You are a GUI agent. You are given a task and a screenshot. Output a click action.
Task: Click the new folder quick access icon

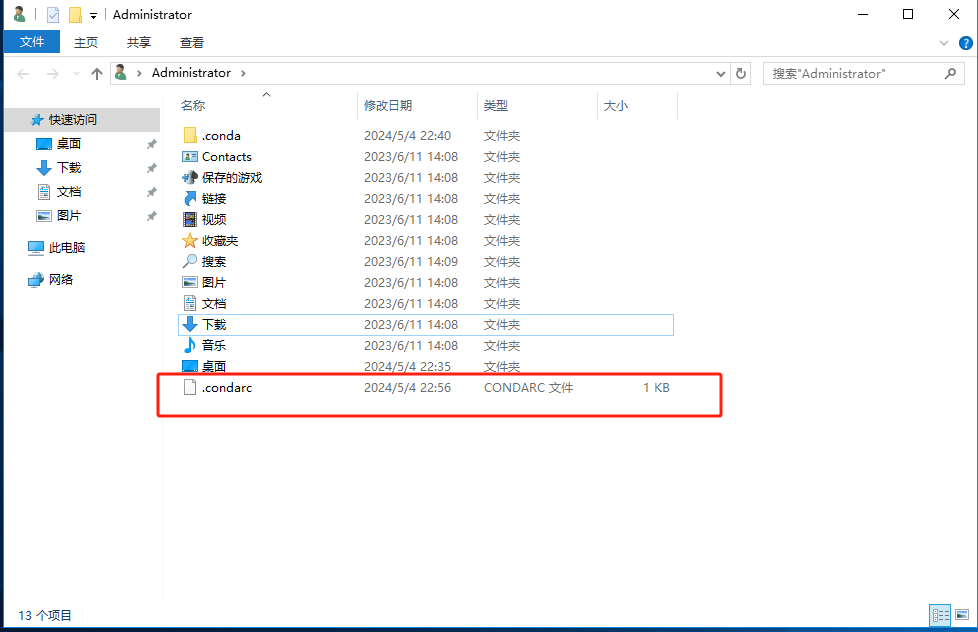(x=75, y=14)
